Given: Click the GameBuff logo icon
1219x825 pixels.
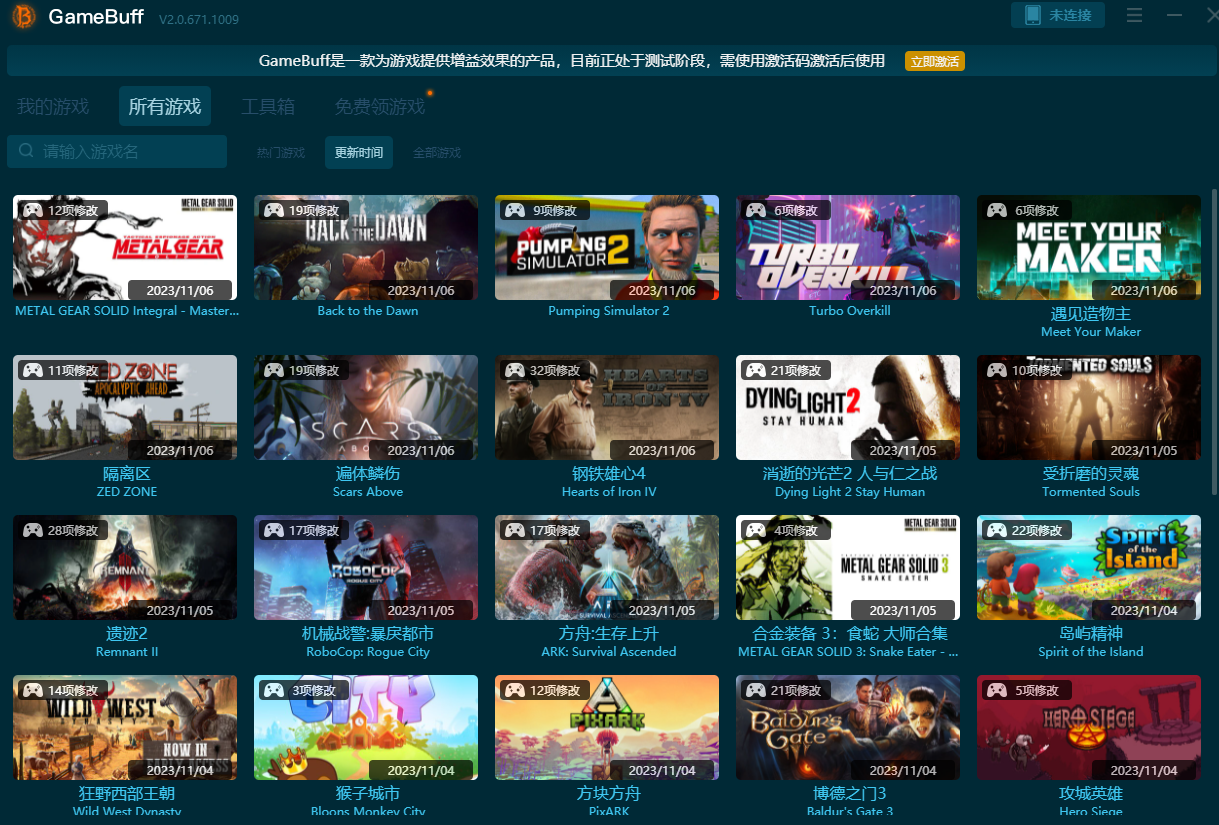Looking at the screenshot, I should click(23, 17).
